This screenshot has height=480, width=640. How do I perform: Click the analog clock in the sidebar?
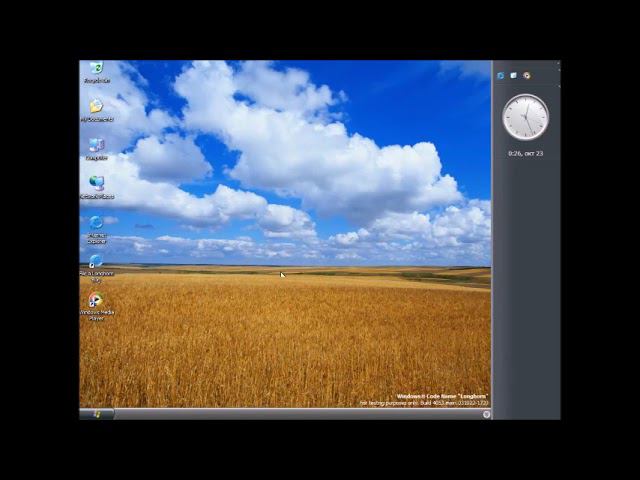click(x=525, y=117)
